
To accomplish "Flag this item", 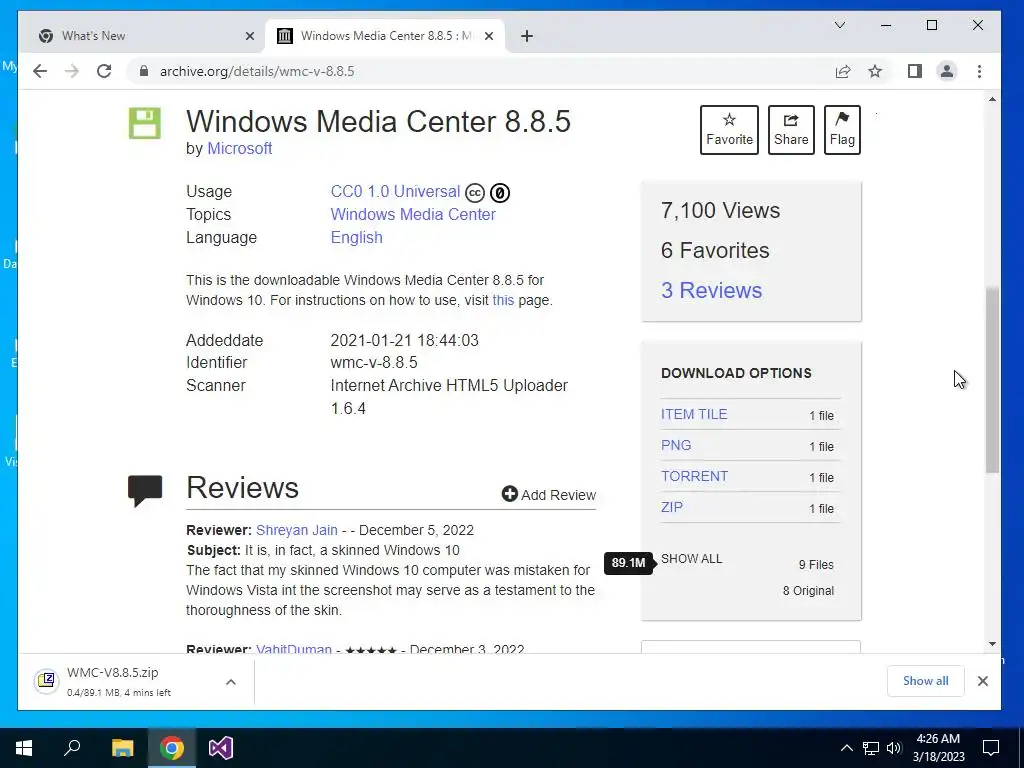I will pyautogui.click(x=842, y=130).
